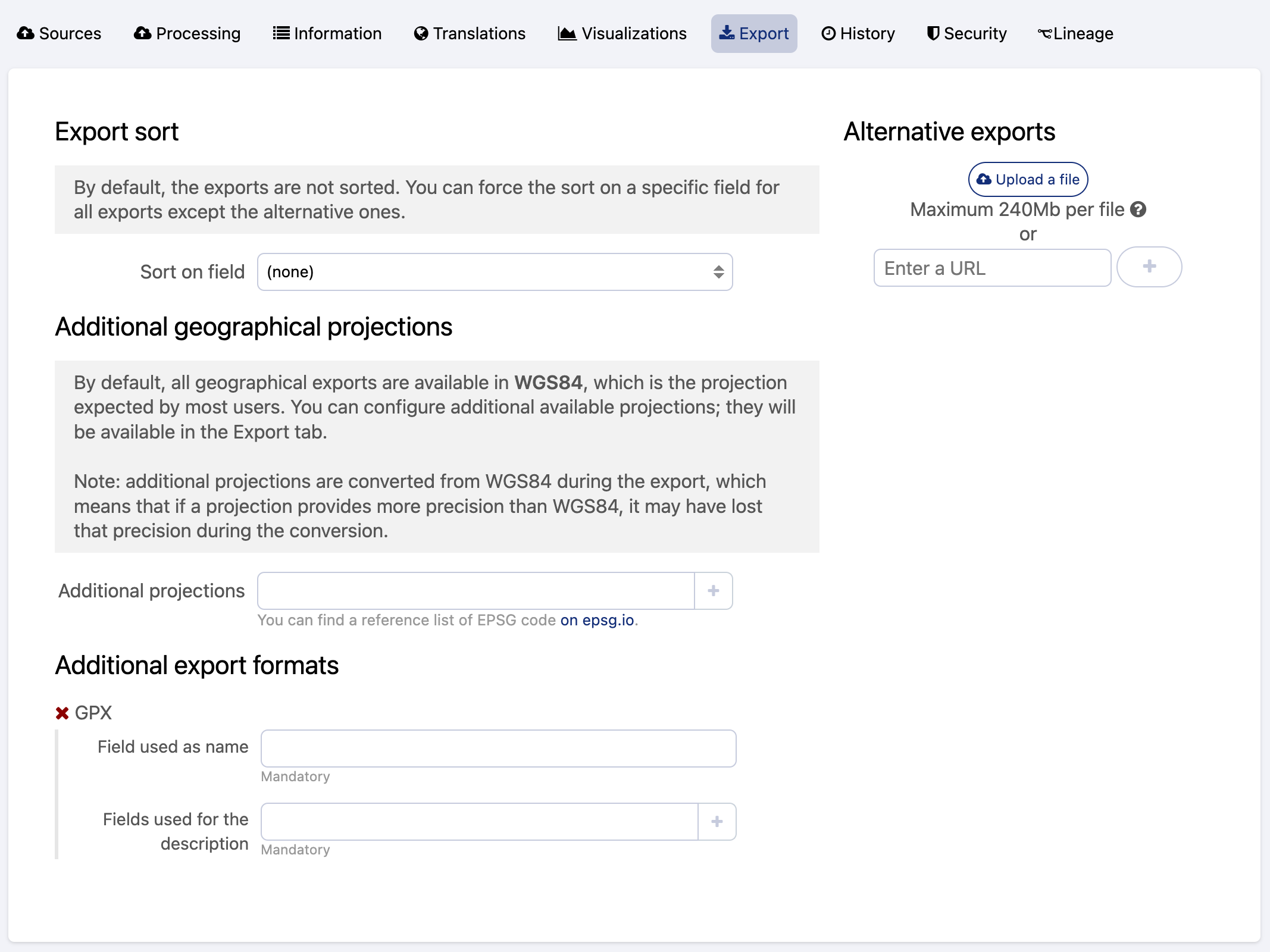
Task: Open the Sort on field dropdown
Action: coord(495,272)
